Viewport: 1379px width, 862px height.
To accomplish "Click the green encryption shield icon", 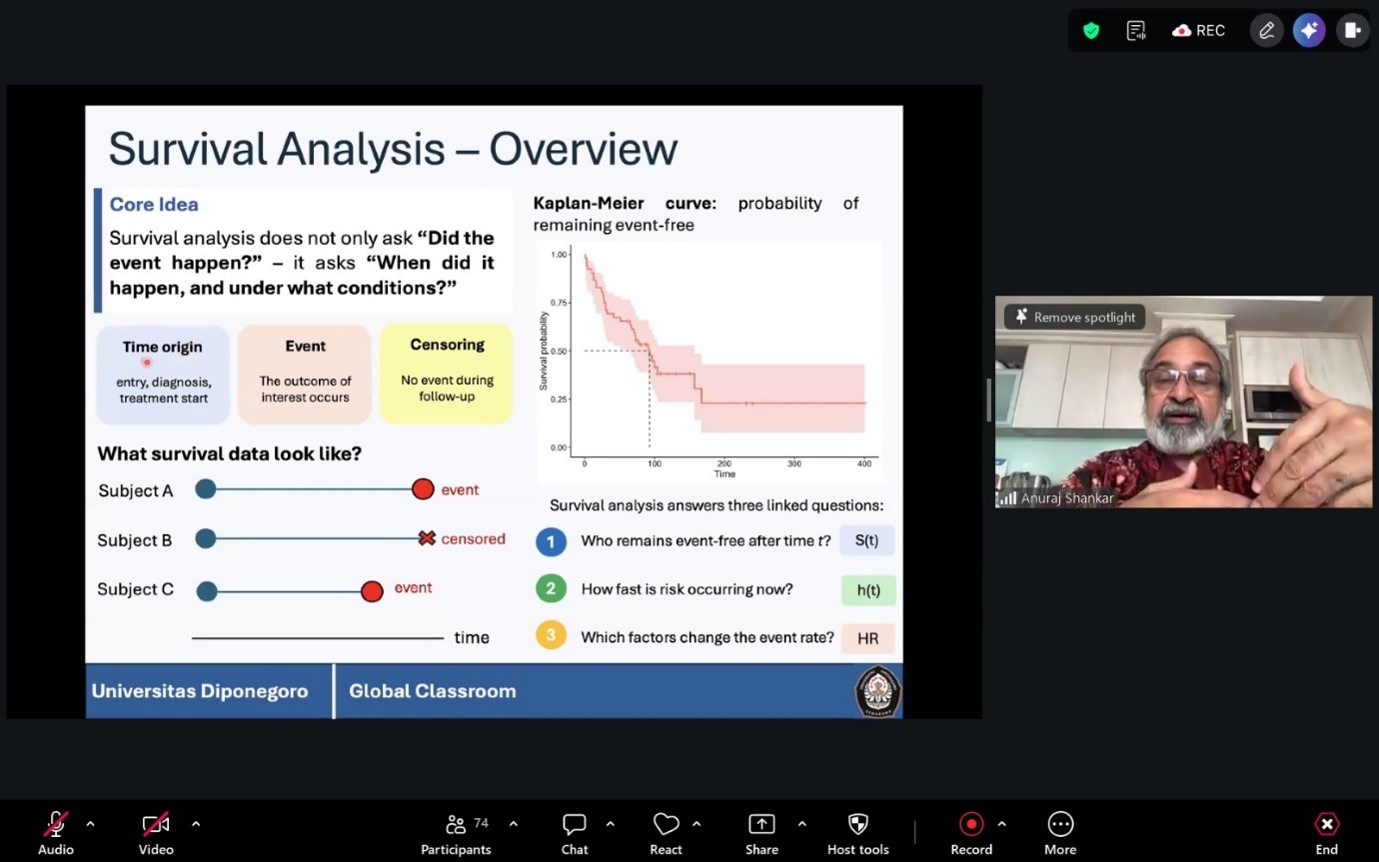I will (1091, 30).
